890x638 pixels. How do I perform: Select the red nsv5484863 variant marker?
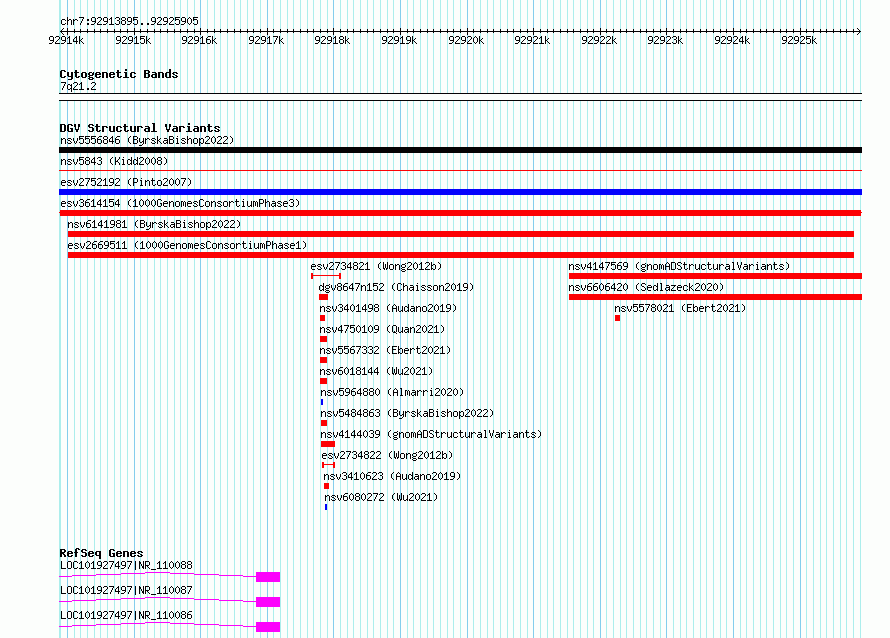(324, 423)
